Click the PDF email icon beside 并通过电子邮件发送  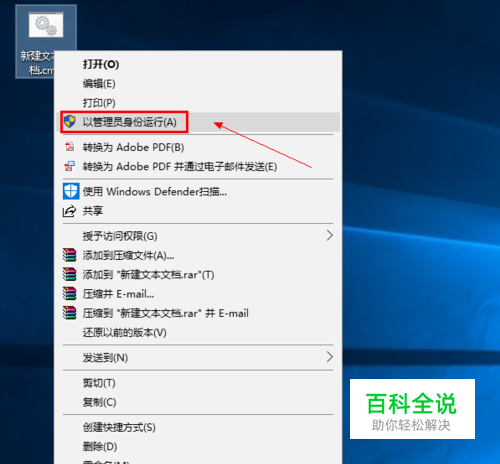click(70, 166)
